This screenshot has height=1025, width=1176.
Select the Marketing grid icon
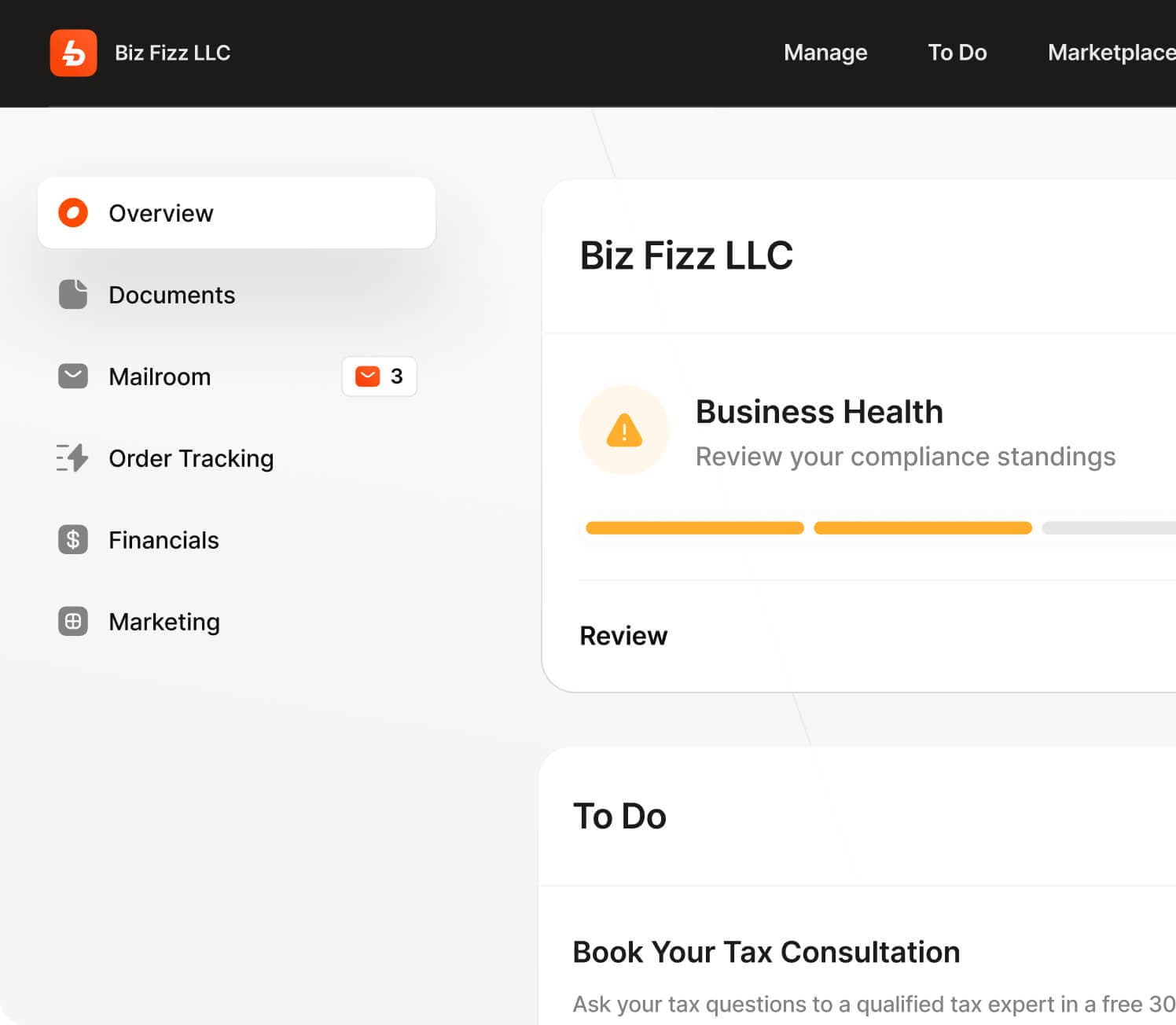[73, 622]
